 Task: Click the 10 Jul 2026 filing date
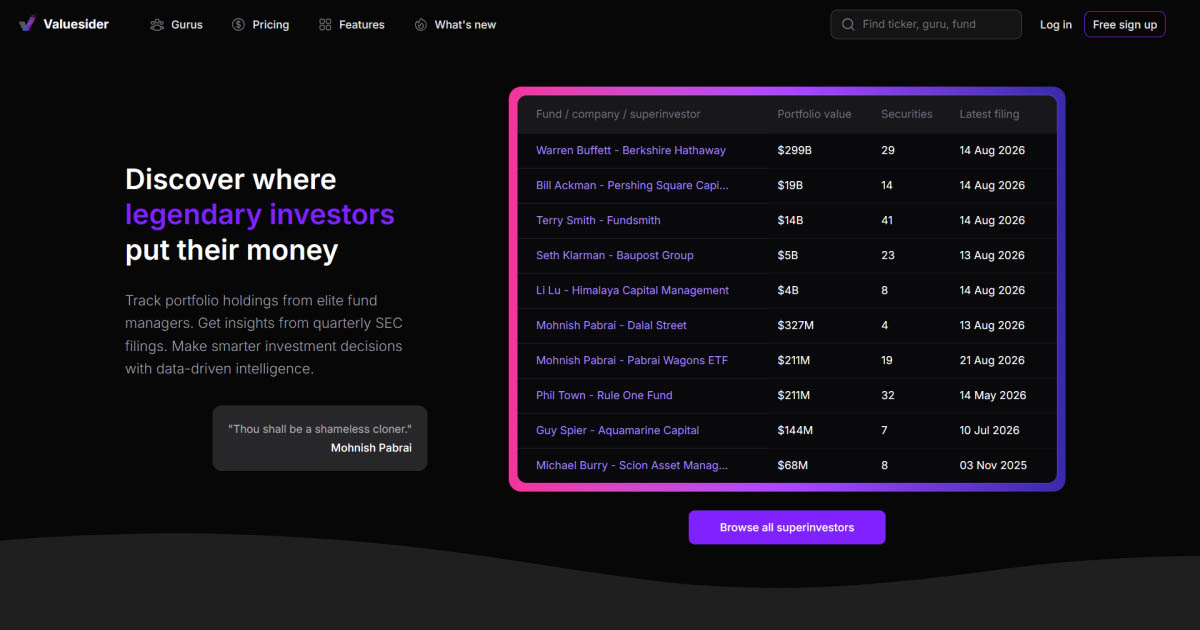[x=989, y=430]
